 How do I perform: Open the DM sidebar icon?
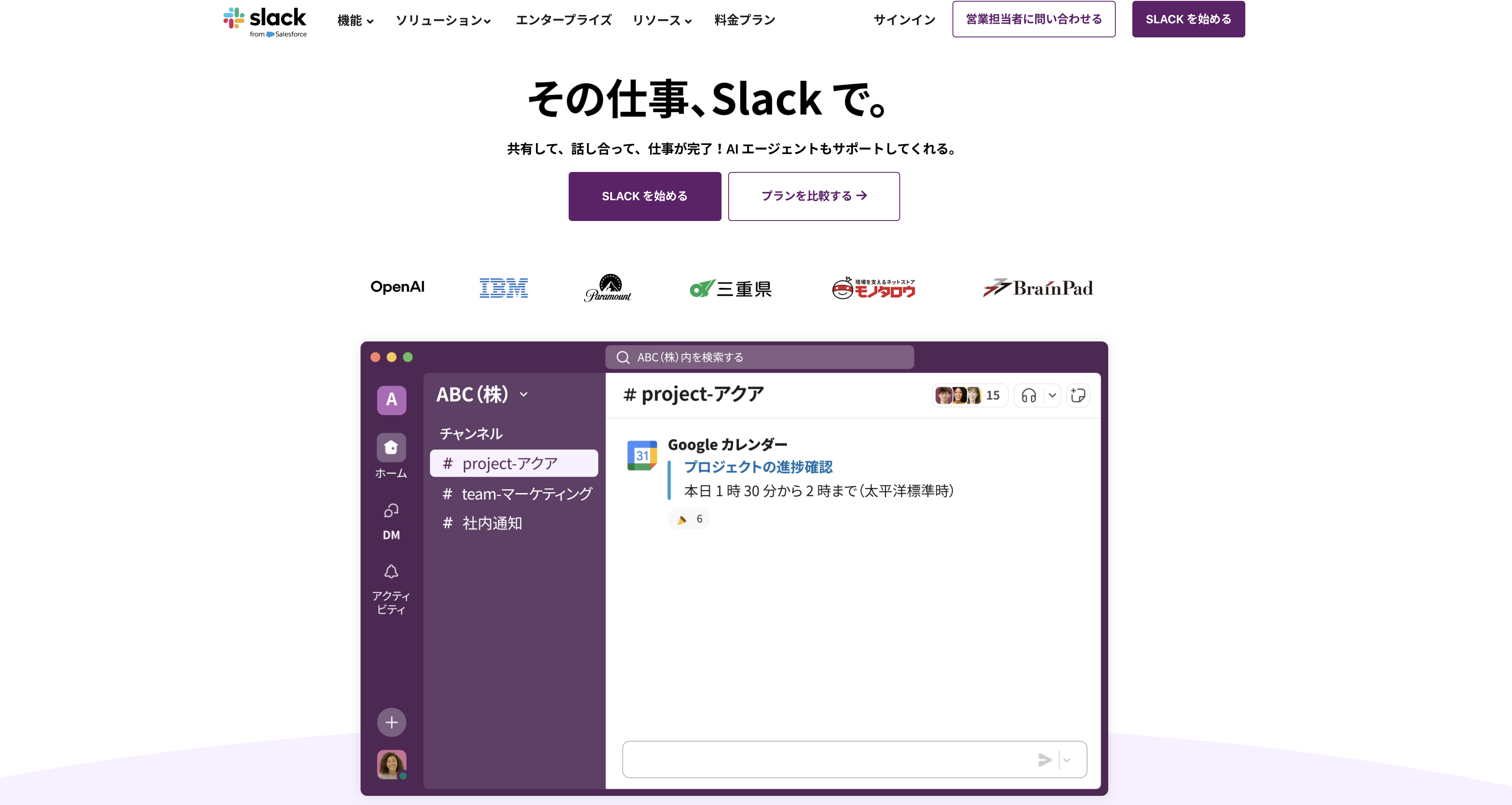(x=391, y=511)
